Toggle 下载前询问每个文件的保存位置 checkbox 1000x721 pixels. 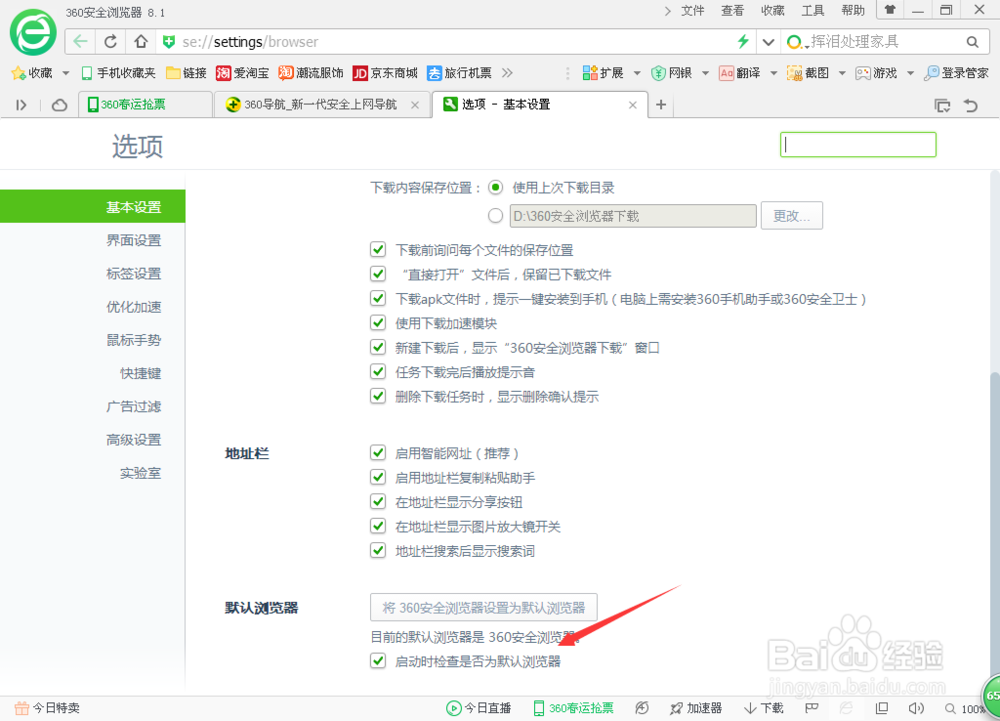coord(378,249)
